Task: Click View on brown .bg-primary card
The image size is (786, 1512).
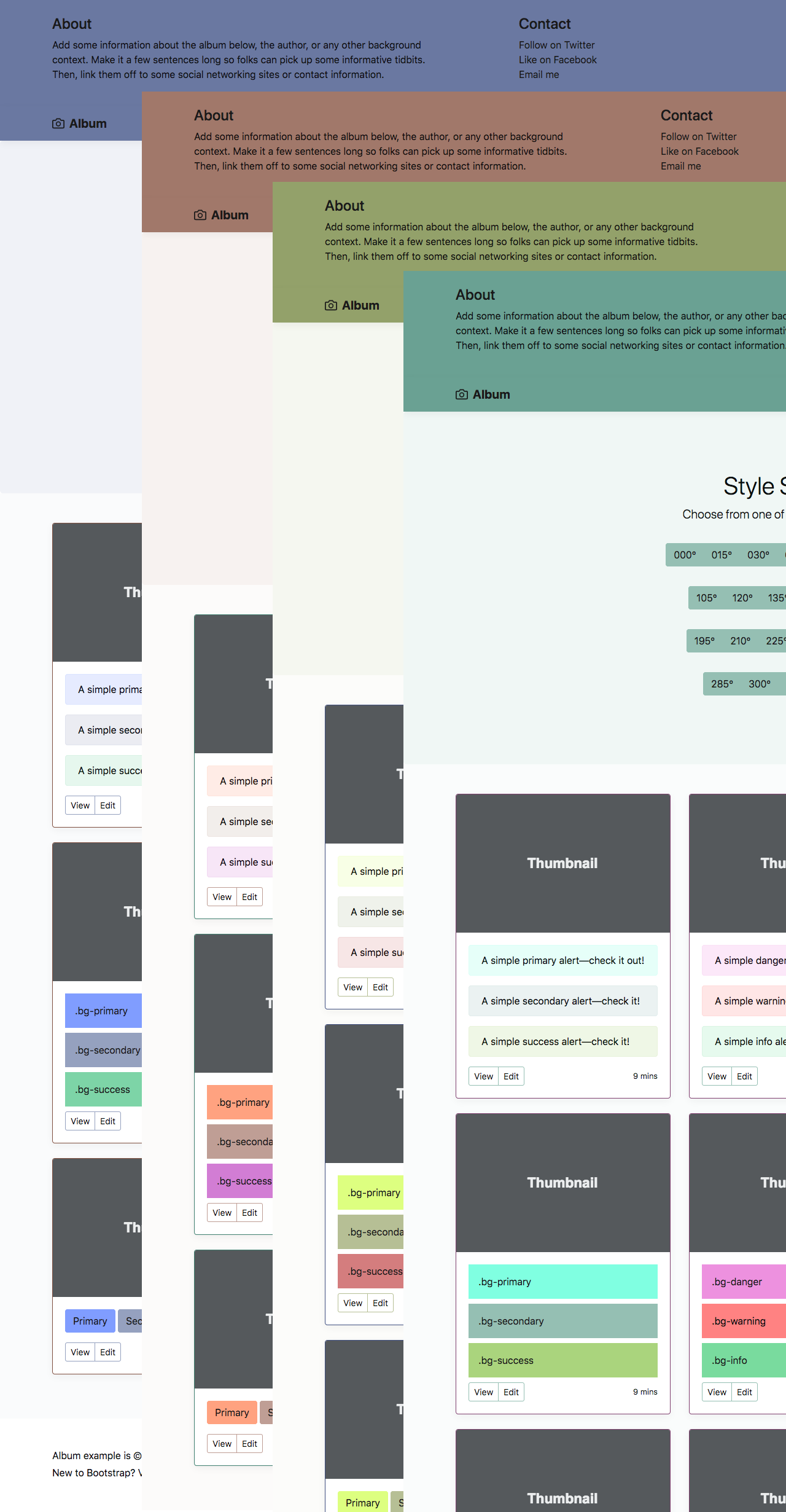Action: [222, 1213]
